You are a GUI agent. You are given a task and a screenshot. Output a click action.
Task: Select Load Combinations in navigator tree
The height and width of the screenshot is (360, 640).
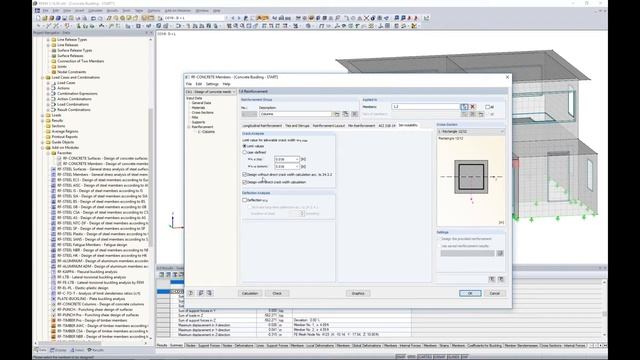(73, 104)
